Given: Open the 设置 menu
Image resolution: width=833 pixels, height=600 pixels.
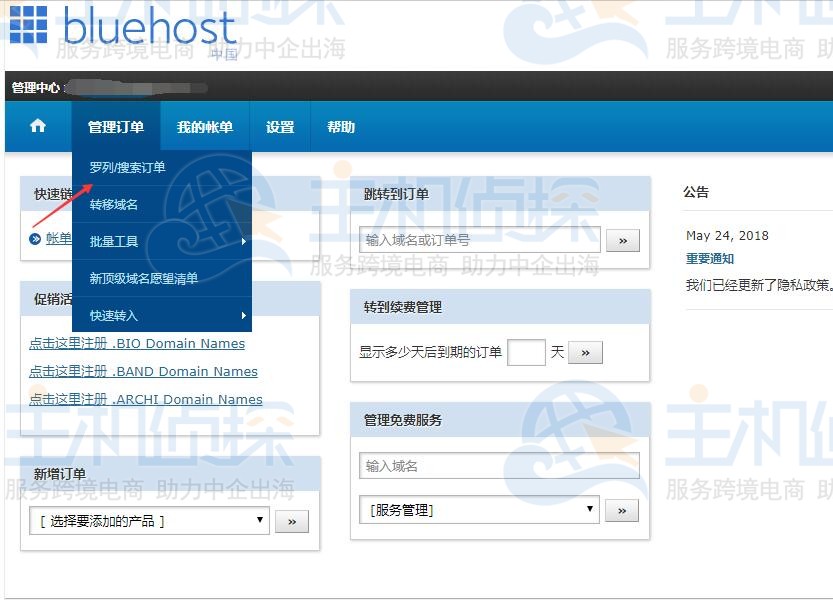Looking at the screenshot, I should pyautogui.click(x=279, y=126).
